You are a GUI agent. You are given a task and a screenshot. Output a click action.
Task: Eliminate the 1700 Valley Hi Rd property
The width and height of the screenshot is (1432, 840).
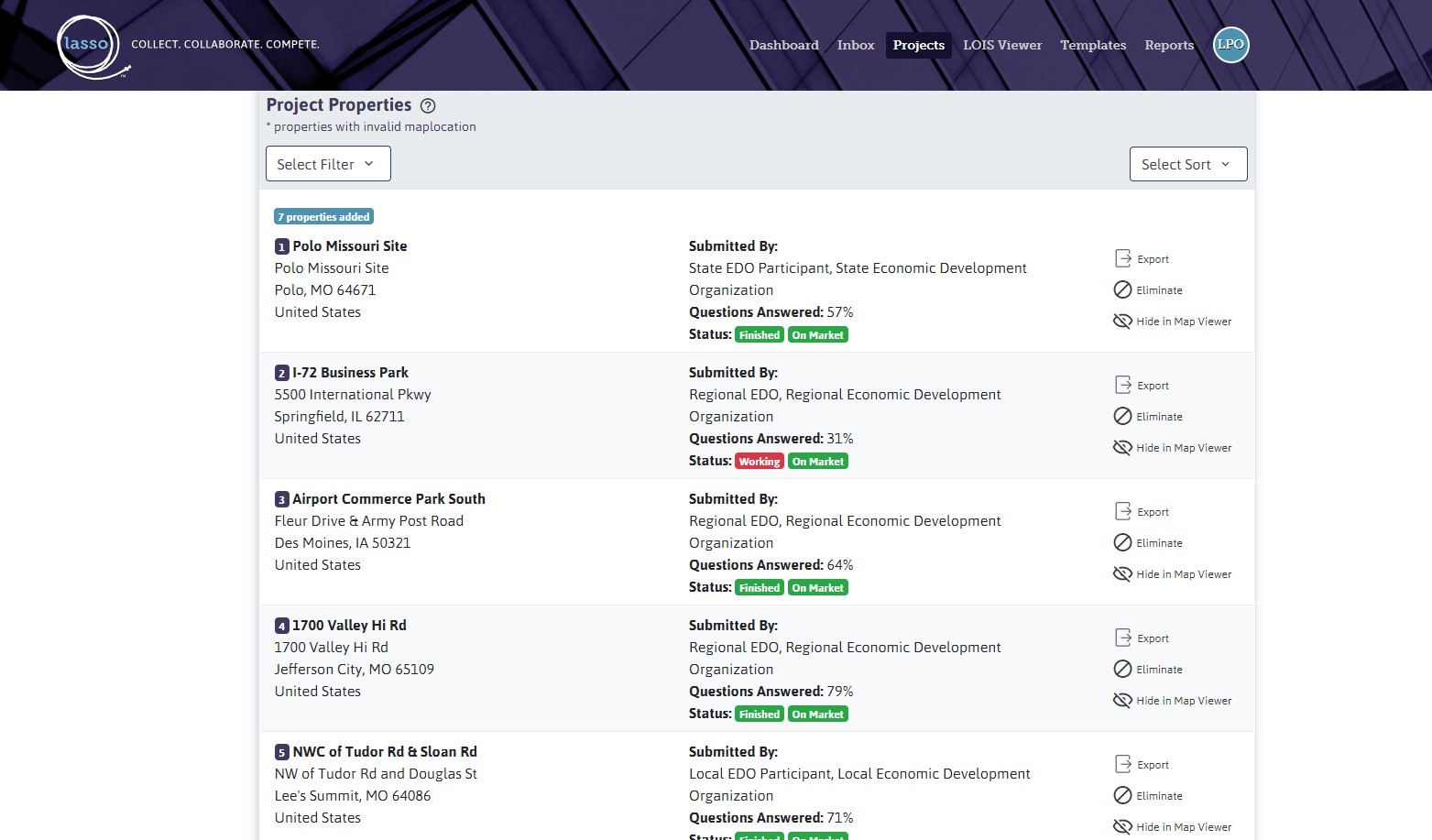point(1147,669)
